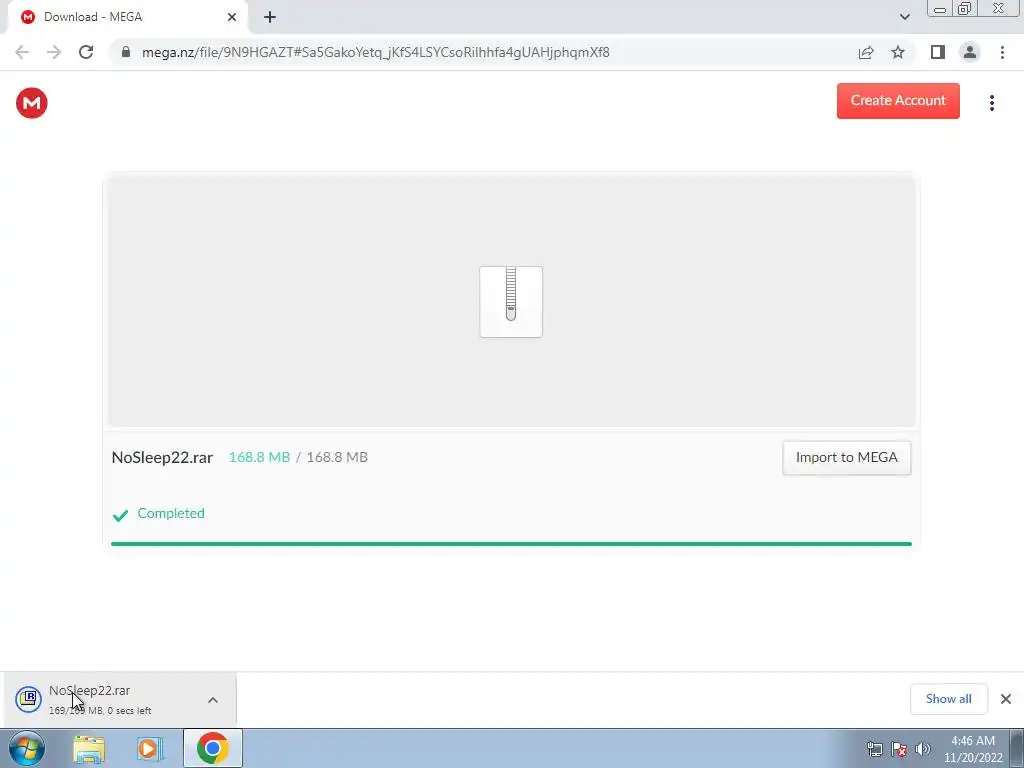Viewport: 1024px width, 768px height.
Task: Share this page icon in address bar
Action: [x=866, y=52]
